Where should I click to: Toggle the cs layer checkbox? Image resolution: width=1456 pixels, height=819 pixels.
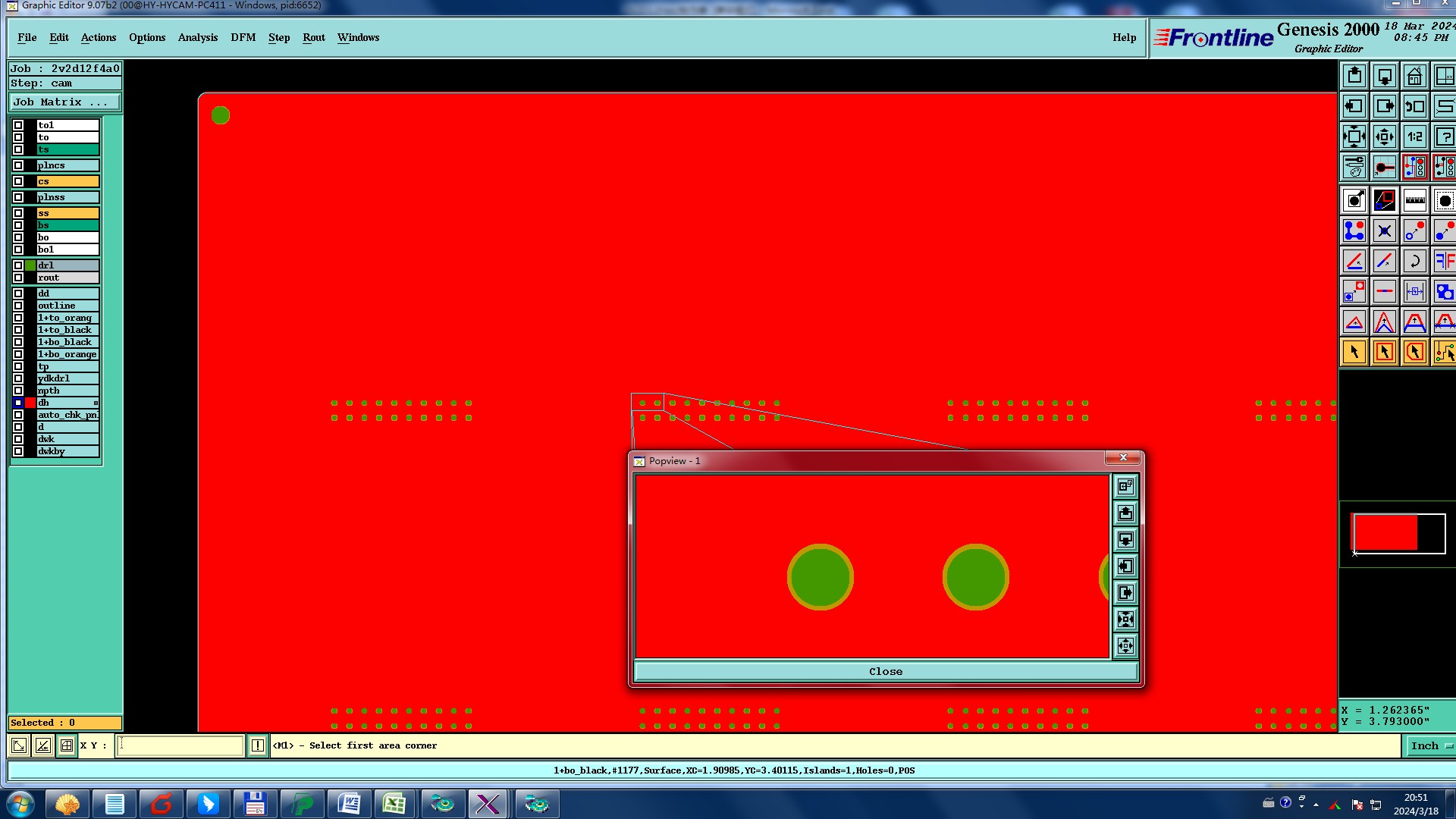point(18,181)
